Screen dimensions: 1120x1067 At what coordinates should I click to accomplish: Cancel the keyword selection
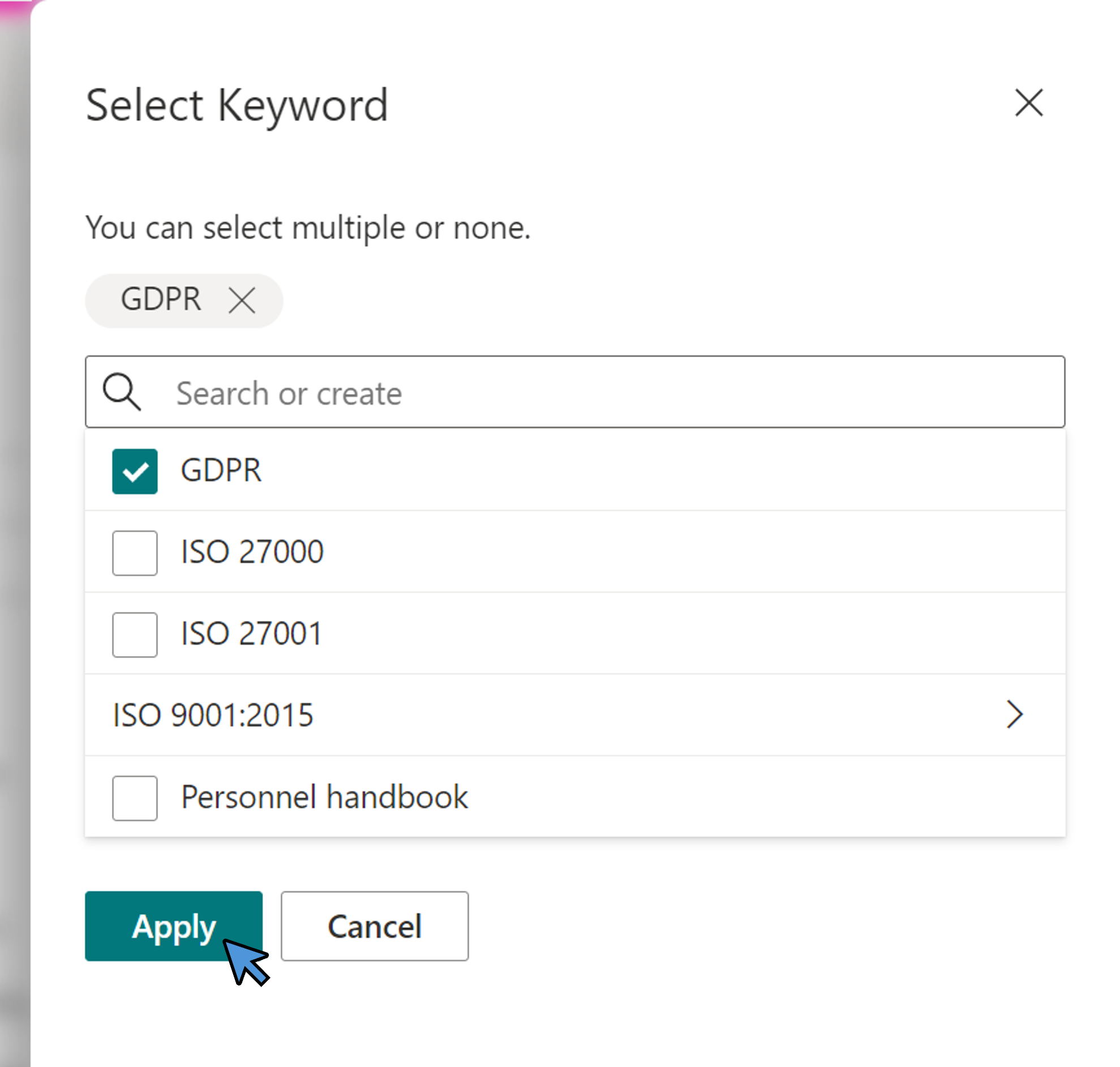[375, 926]
